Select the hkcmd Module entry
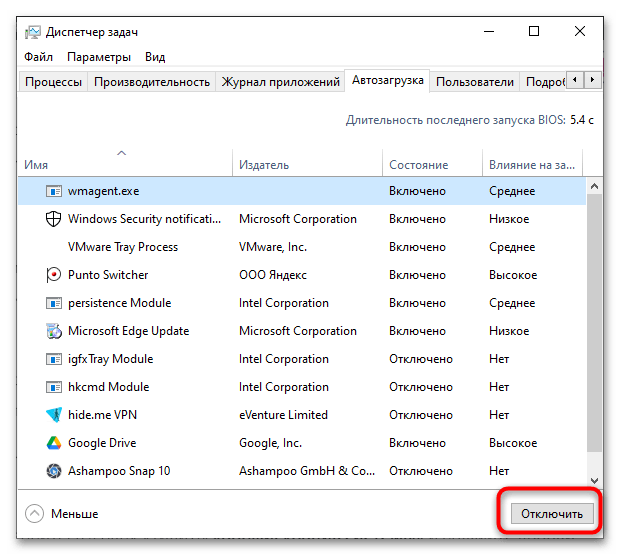Viewport: 620px width, 555px height. [x=302, y=387]
